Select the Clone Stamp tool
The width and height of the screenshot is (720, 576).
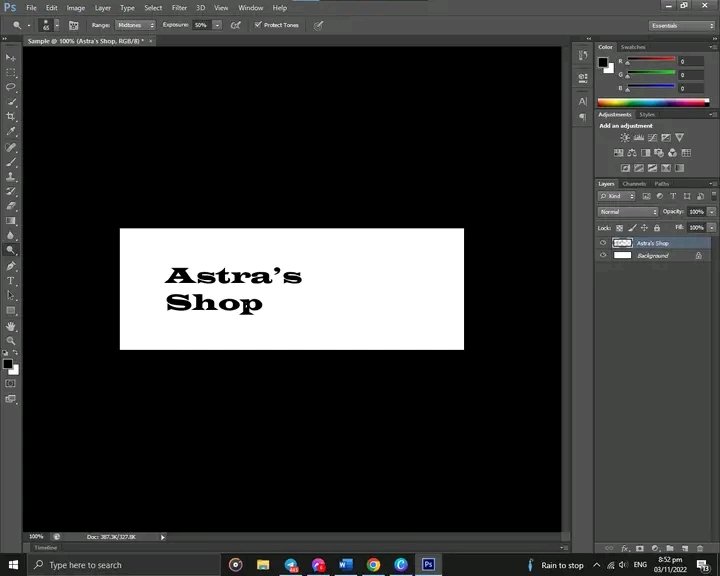[x=10, y=177]
